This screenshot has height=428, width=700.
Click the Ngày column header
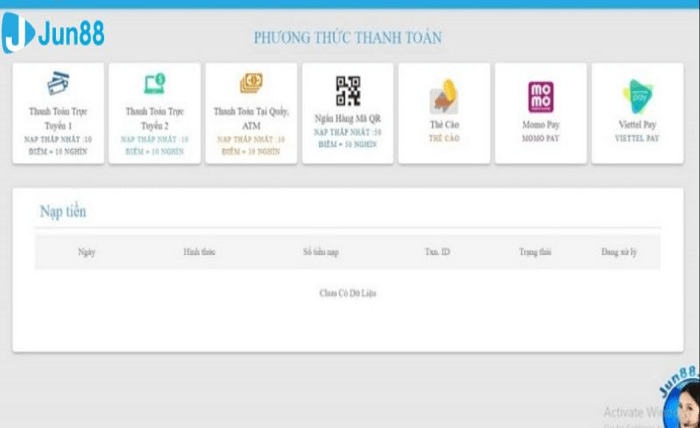coord(87,252)
